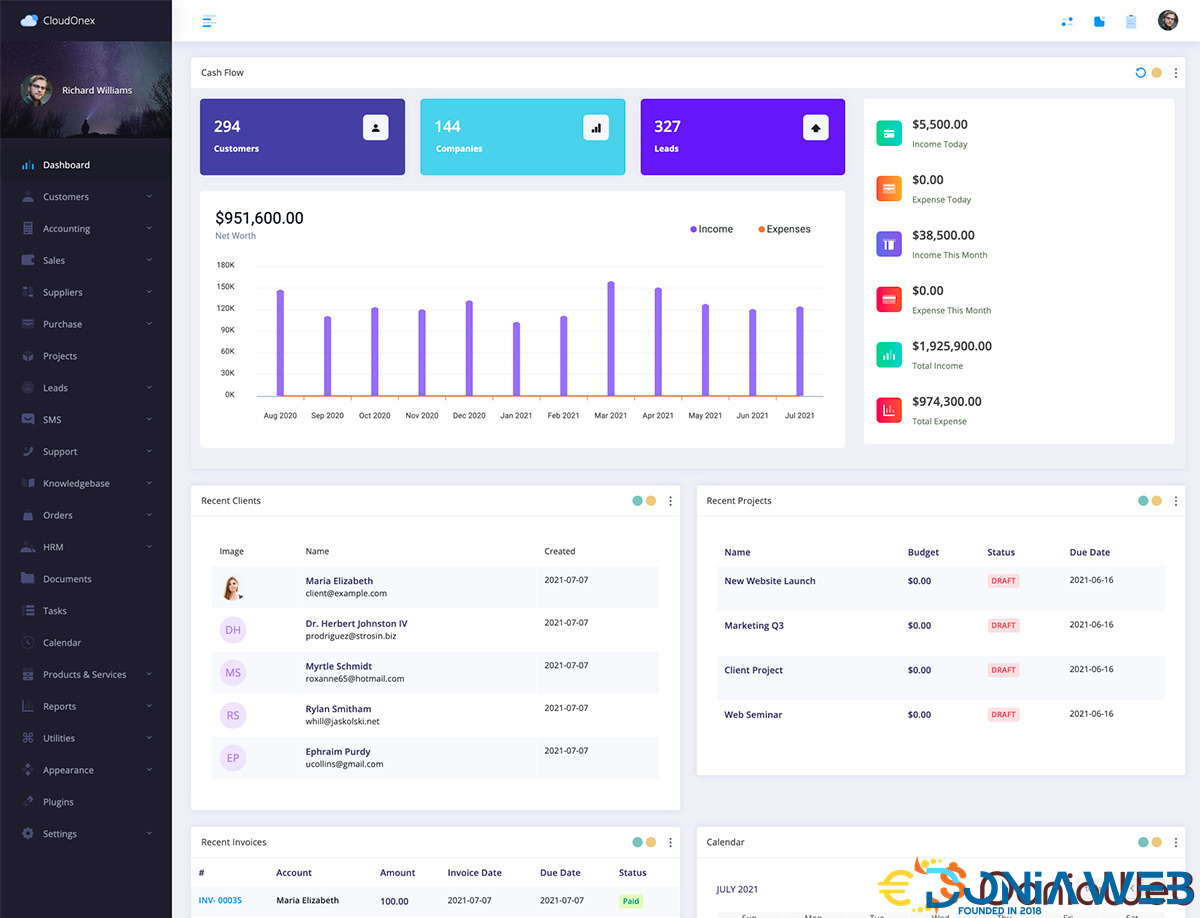Click yellow dot in Recent Projects header
This screenshot has width=1200, height=918.
[x=1157, y=501]
